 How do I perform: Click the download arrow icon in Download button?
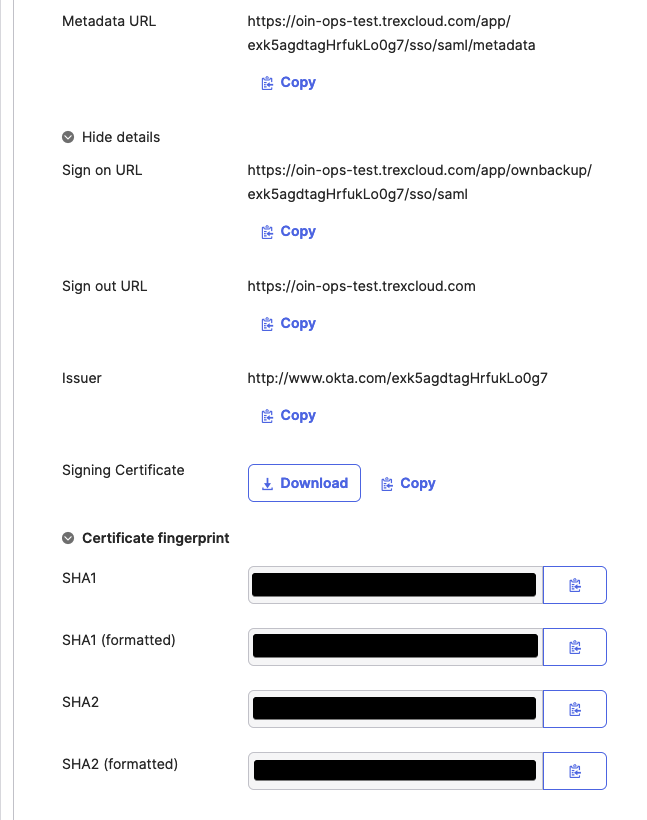click(267, 483)
